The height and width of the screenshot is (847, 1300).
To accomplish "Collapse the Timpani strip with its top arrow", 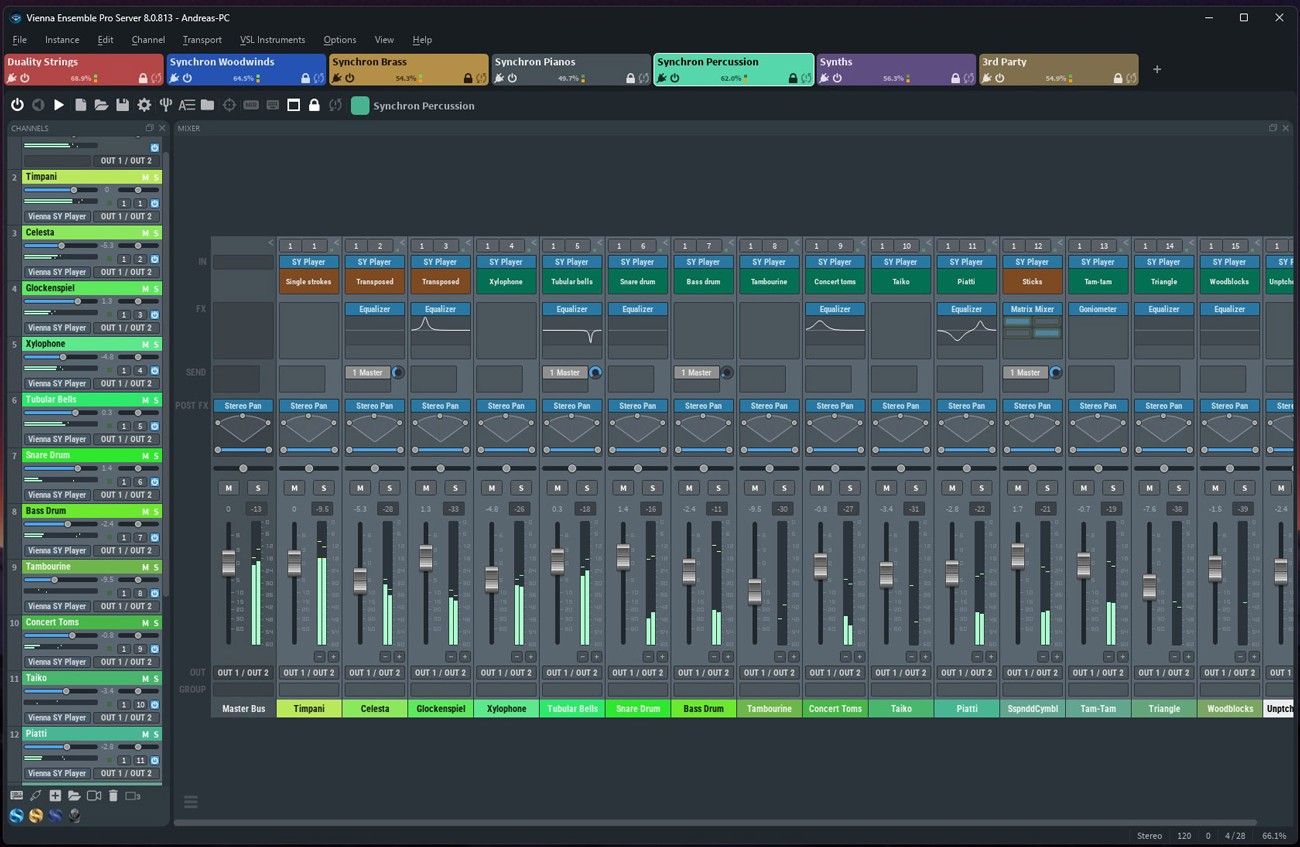I will tap(336, 243).
